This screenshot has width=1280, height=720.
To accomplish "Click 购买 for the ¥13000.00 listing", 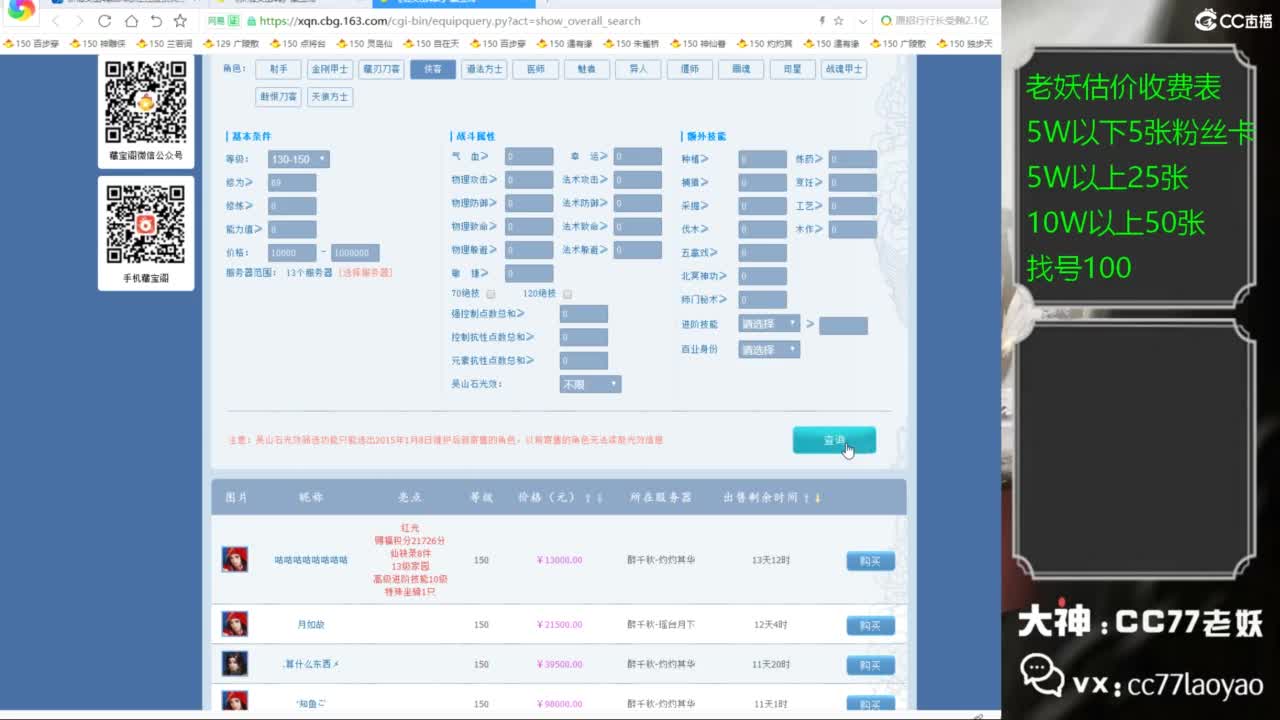I will tap(870, 561).
